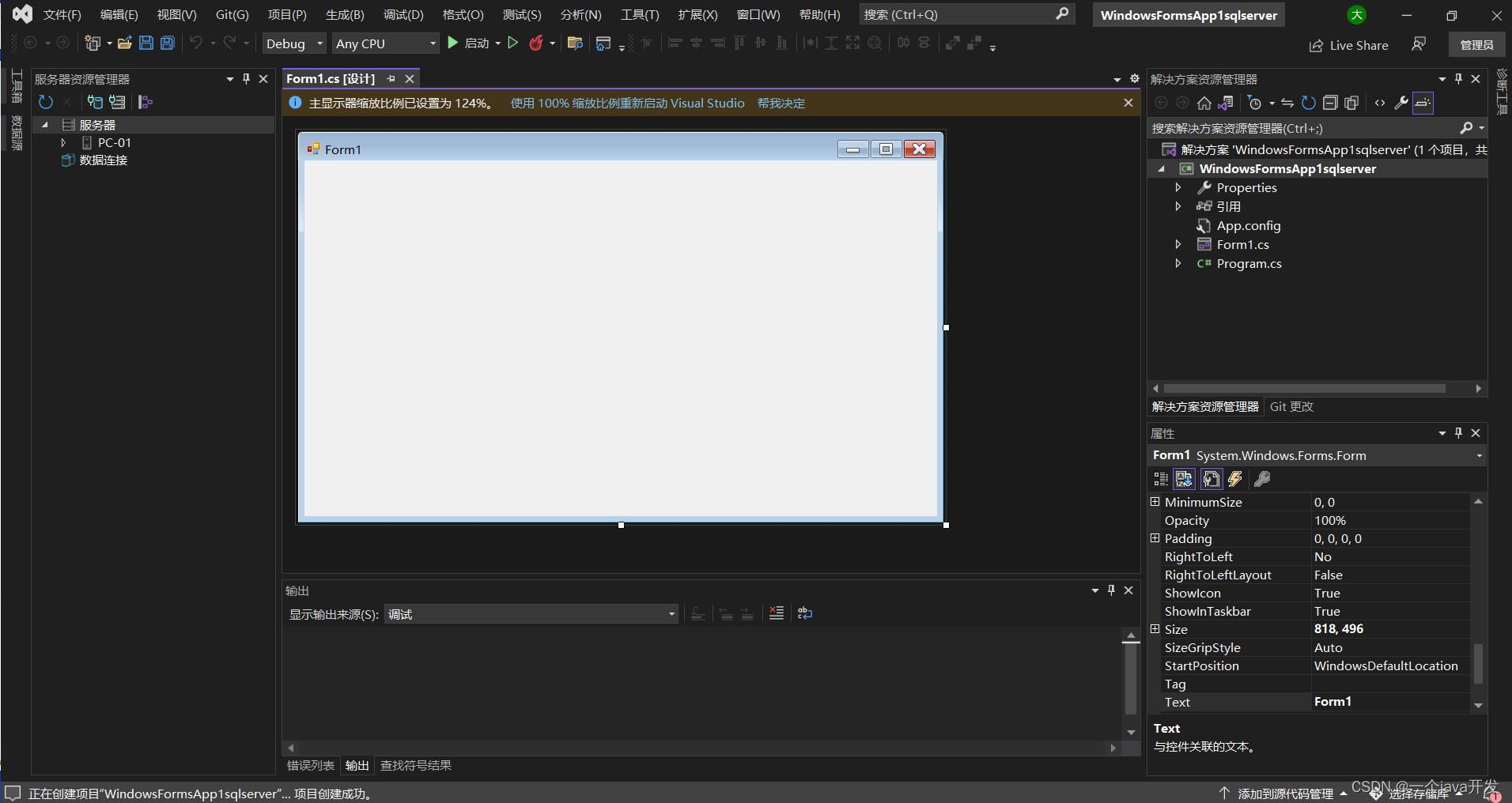The width and height of the screenshot is (1512, 803).
Task: Expand the PC-01 server node
Action: tap(63, 142)
